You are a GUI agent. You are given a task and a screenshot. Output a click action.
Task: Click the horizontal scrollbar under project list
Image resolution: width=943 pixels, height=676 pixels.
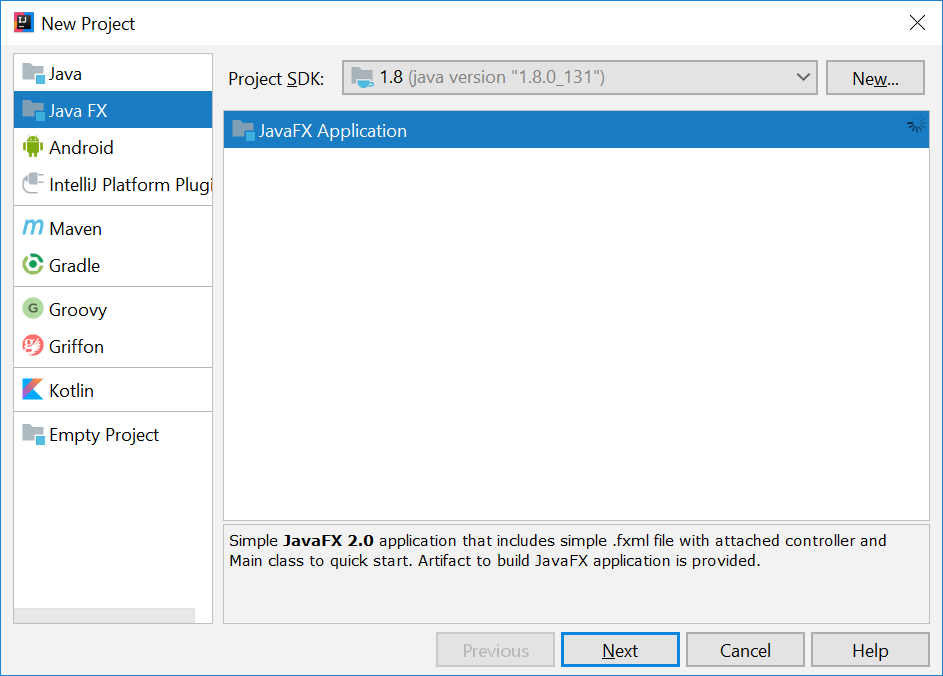pyautogui.click(x=105, y=615)
